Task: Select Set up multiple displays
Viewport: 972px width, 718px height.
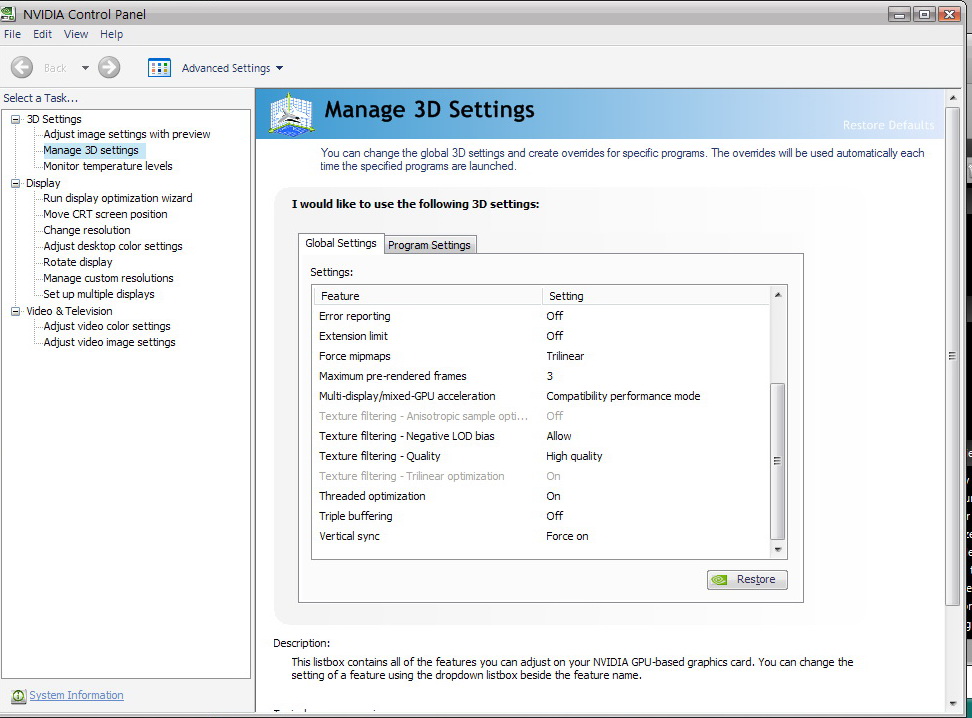Action: (99, 294)
